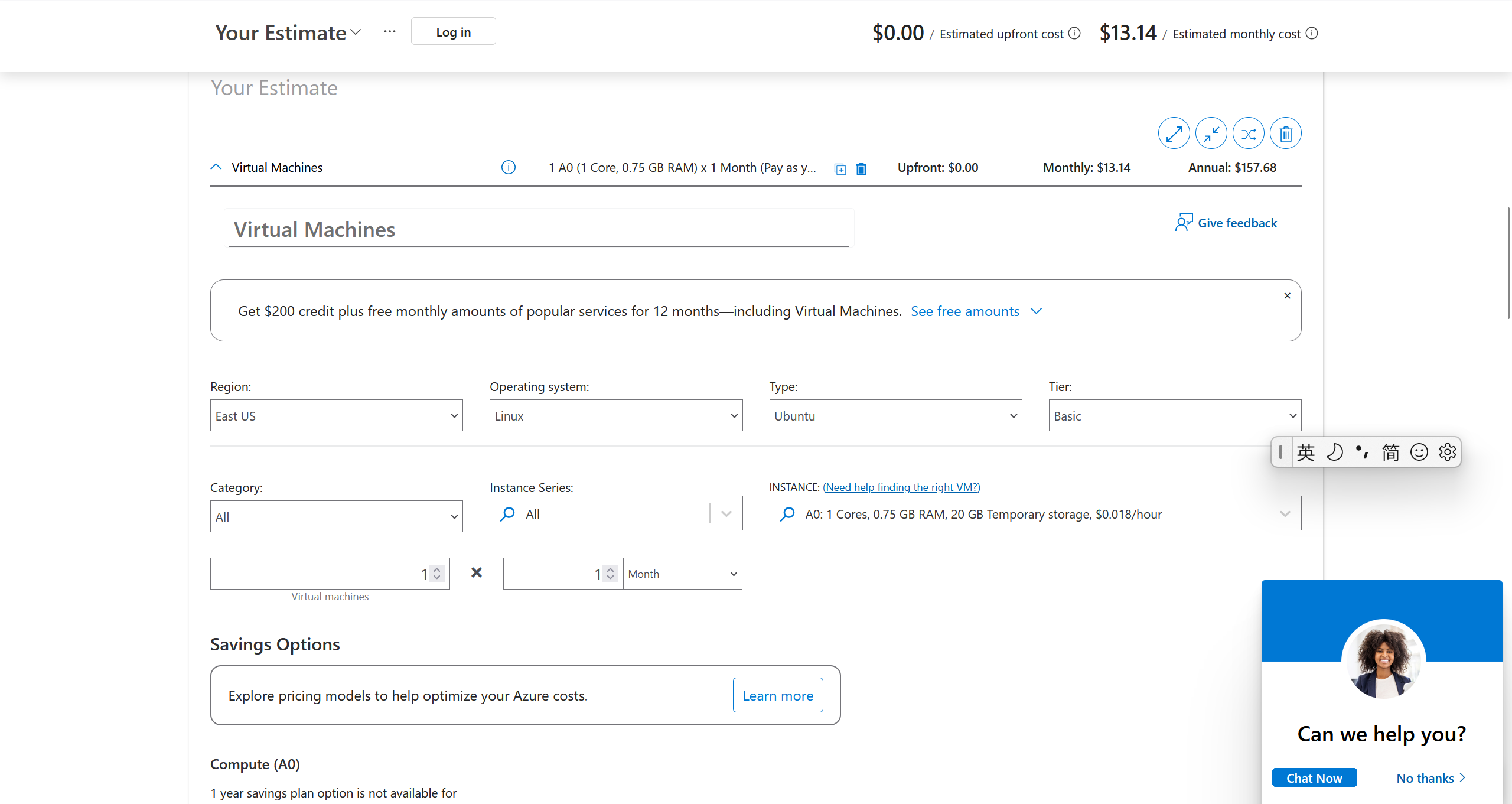
Task: Clone the Virtual Machines row
Action: 840,169
